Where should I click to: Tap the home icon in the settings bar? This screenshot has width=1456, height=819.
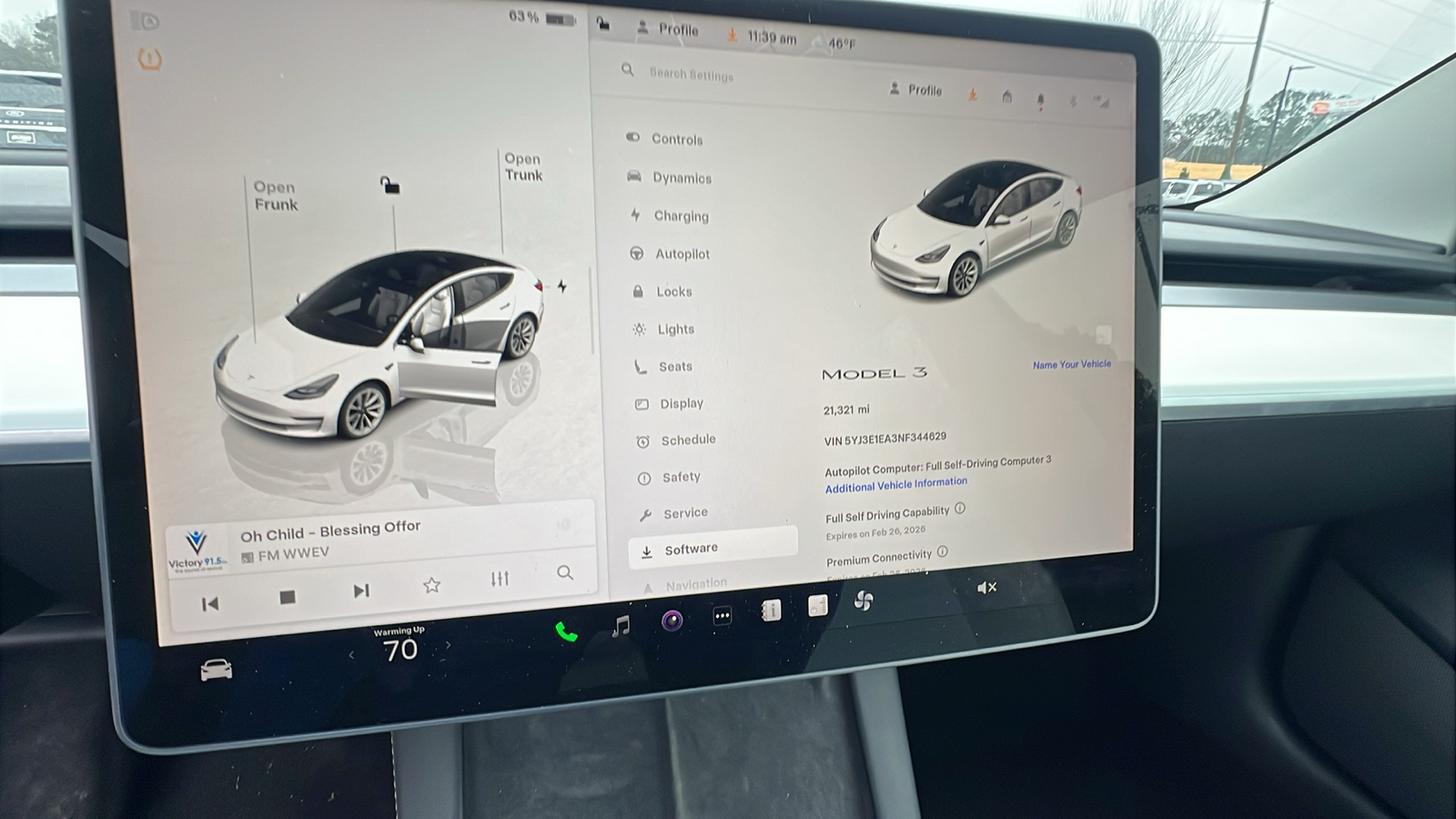point(1006,95)
